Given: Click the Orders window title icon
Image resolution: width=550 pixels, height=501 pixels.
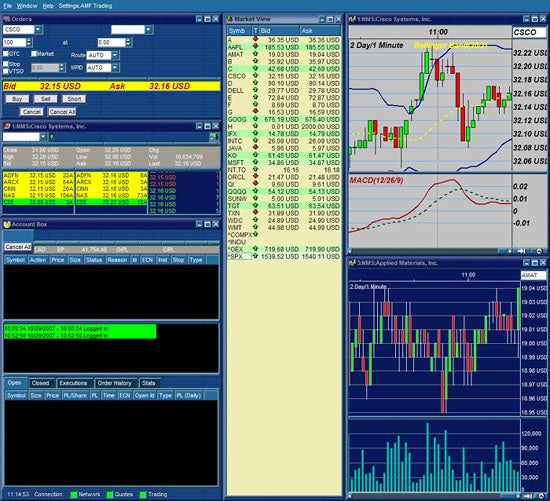Looking at the screenshot, I should (7, 19).
